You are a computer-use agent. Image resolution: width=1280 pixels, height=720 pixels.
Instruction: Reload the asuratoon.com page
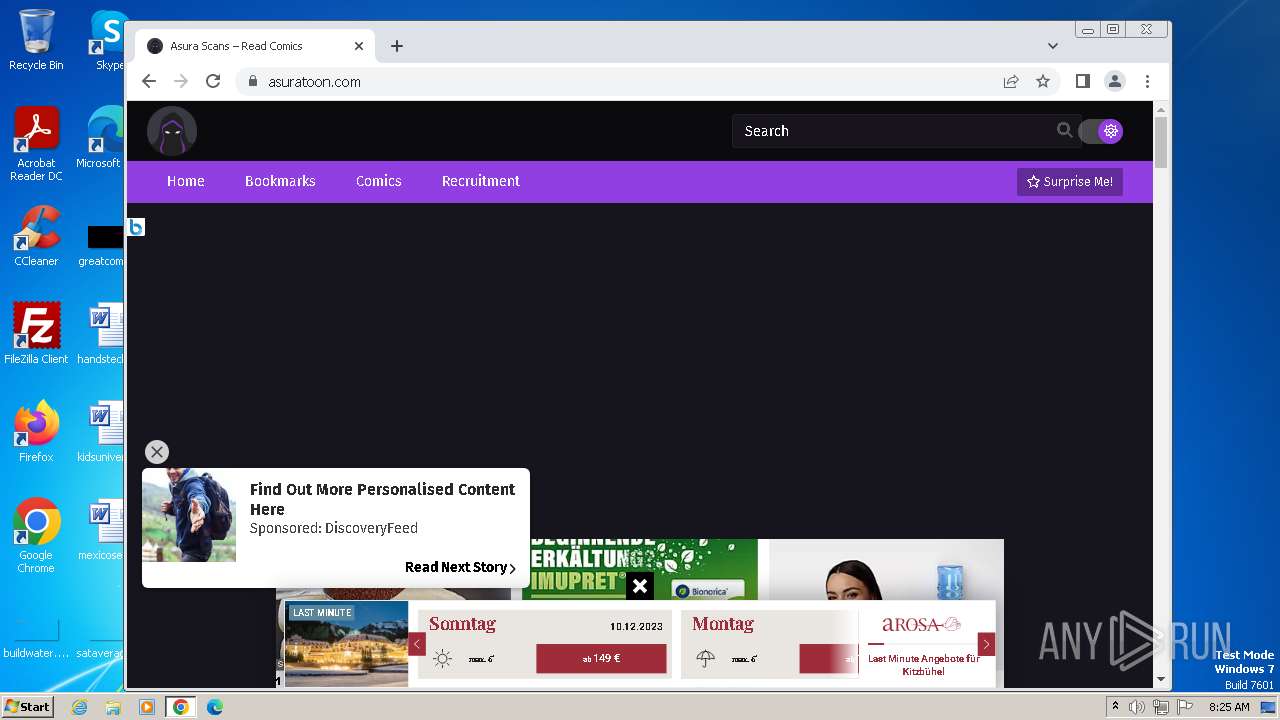[x=213, y=81]
